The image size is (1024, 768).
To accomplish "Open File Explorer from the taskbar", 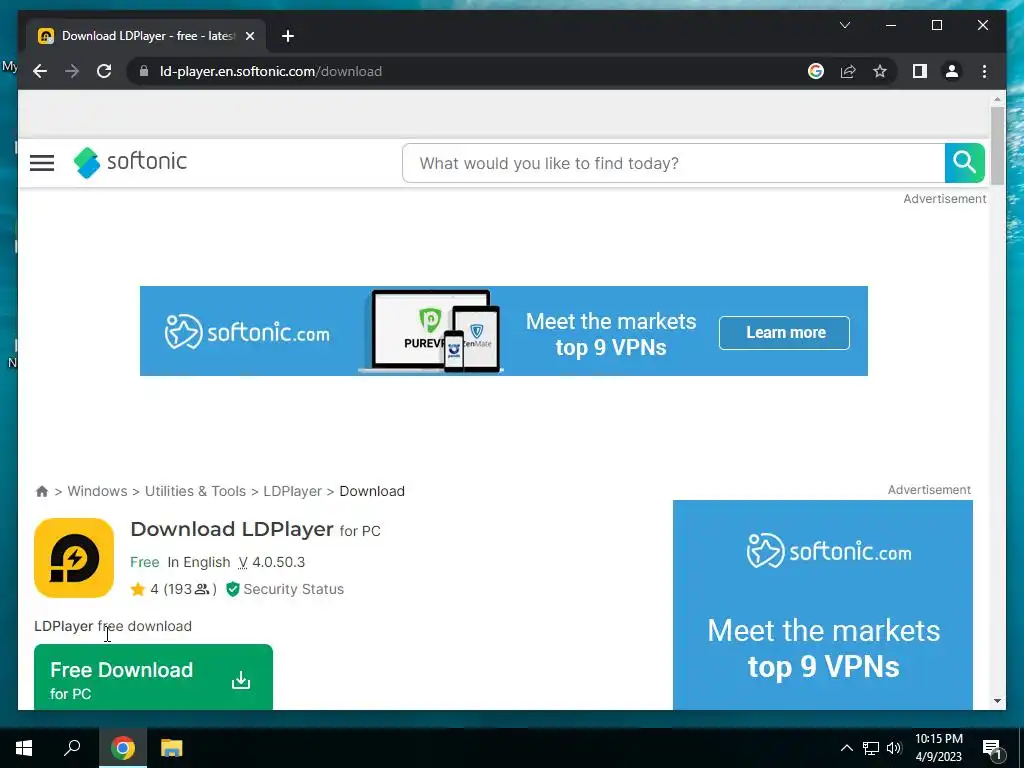I will (x=171, y=748).
